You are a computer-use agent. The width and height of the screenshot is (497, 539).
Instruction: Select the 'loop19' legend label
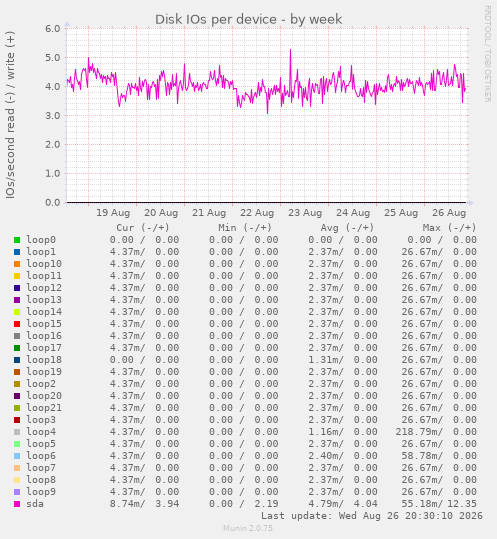[44, 372]
